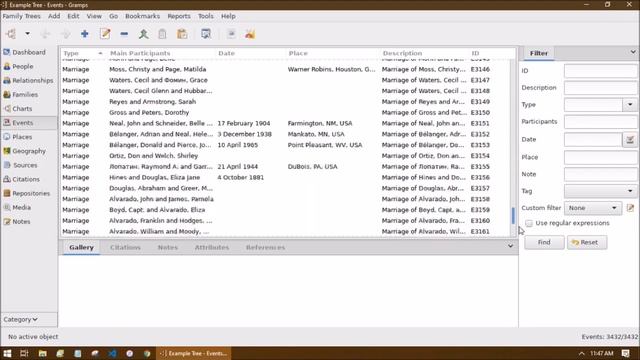Open the Dashboard view in sidebar

(29, 52)
